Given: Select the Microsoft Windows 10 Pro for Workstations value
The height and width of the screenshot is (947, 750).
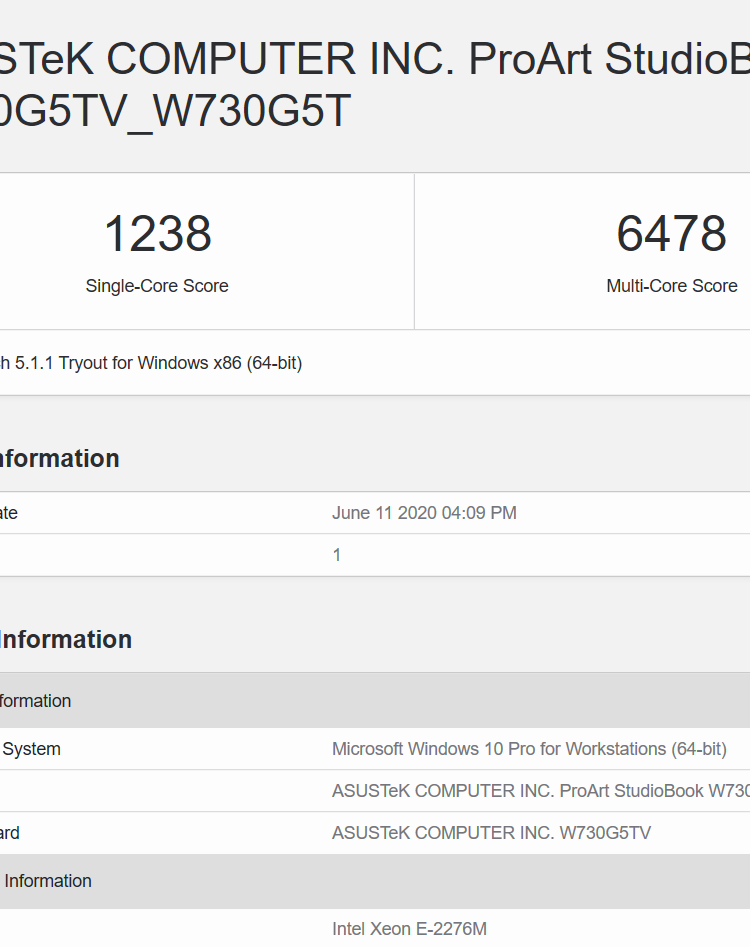Looking at the screenshot, I should (x=529, y=749).
